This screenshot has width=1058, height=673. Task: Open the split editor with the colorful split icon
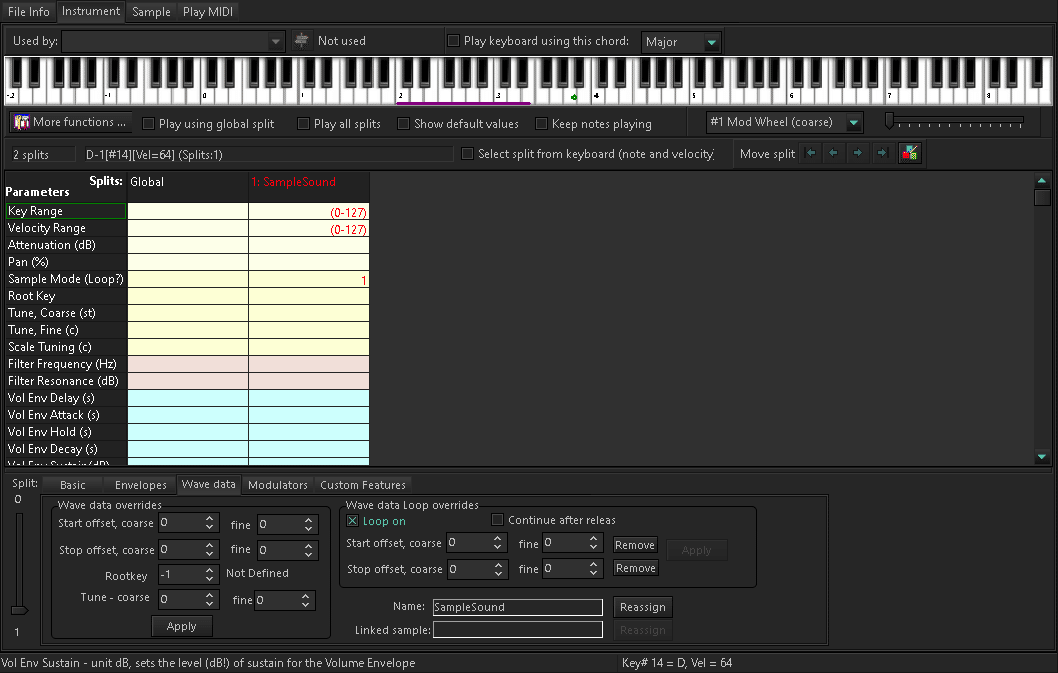point(910,153)
